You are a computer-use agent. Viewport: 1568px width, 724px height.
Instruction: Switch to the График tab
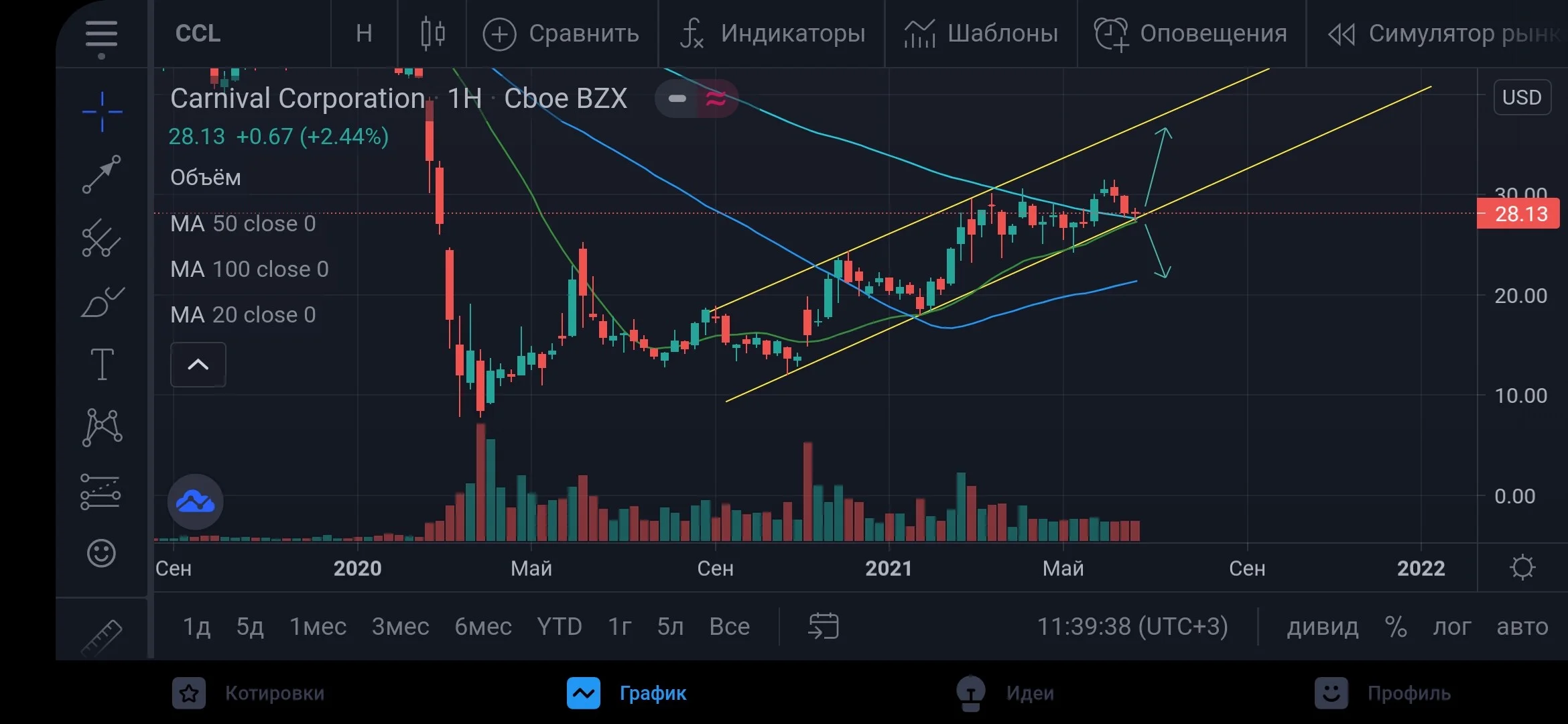[x=627, y=693]
